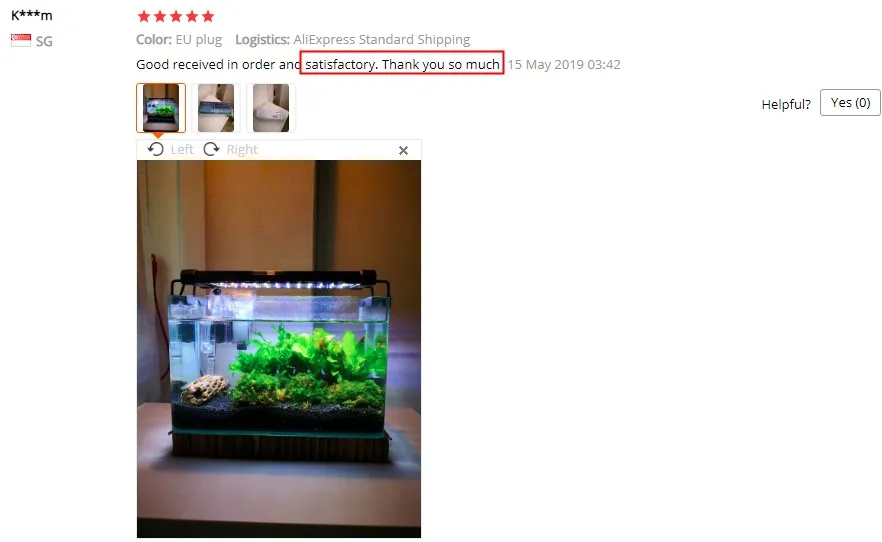Close the enlarged photo viewer with the X
882x542 pixels.
[x=403, y=151]
